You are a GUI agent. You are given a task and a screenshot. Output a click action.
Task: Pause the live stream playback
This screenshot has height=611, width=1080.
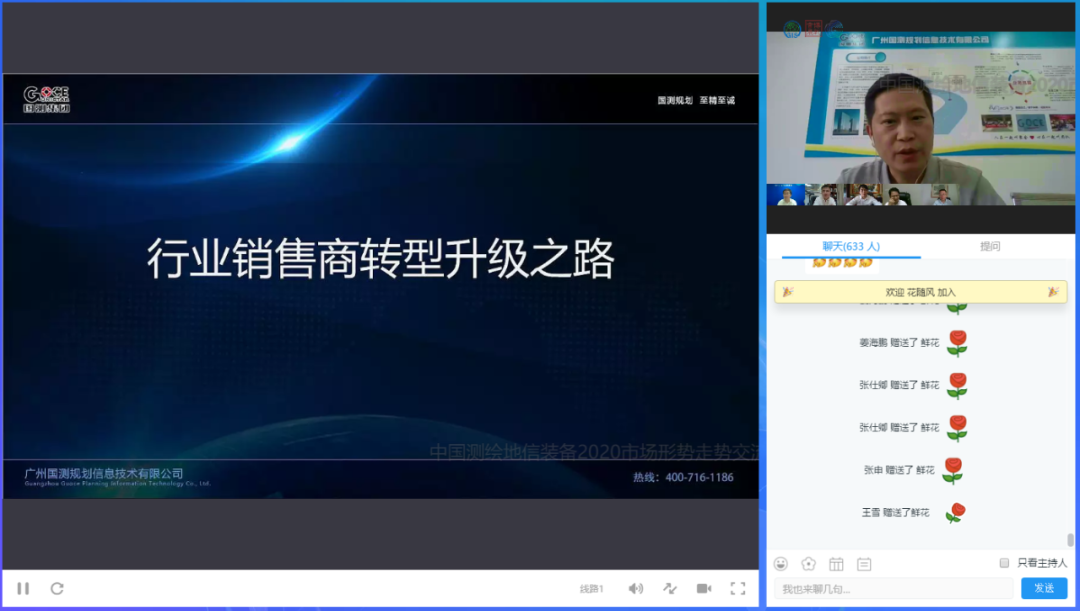tap(23, 588)
